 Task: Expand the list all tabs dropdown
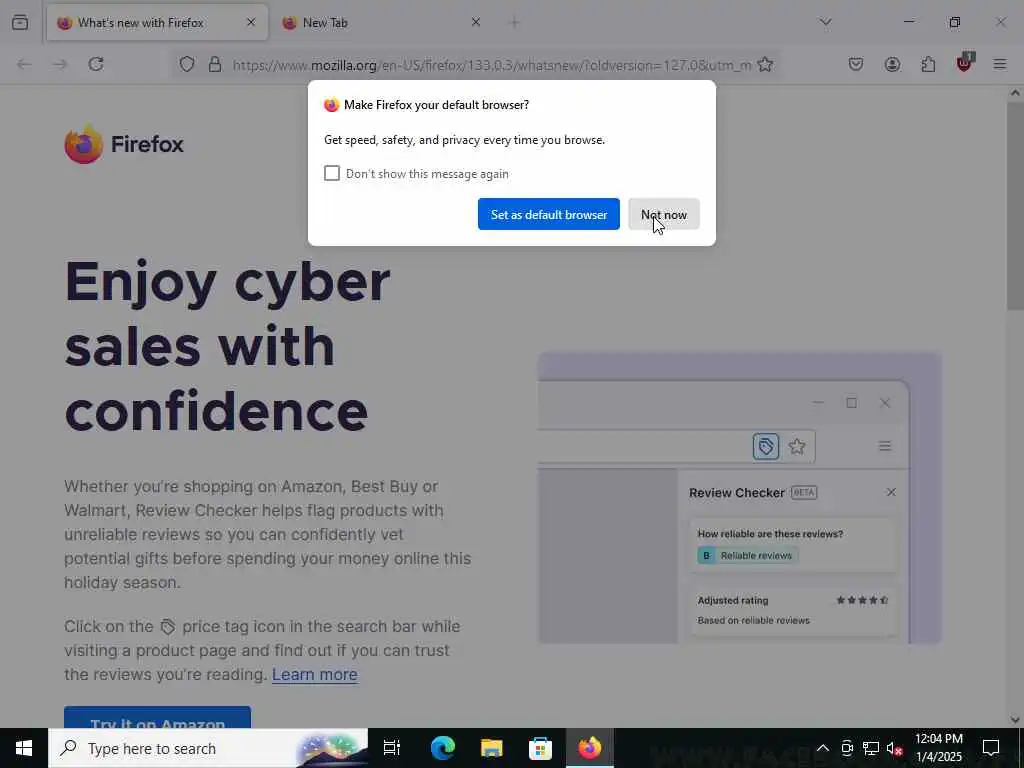(x=825, y=22)
